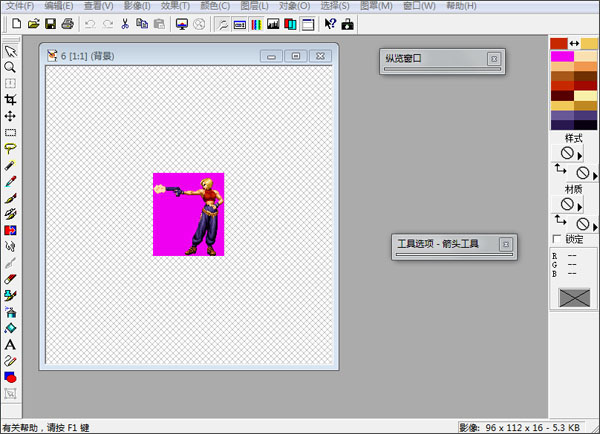Select the Object Selector tool
The width and height of the screenshot is (600, 434).
10,393
